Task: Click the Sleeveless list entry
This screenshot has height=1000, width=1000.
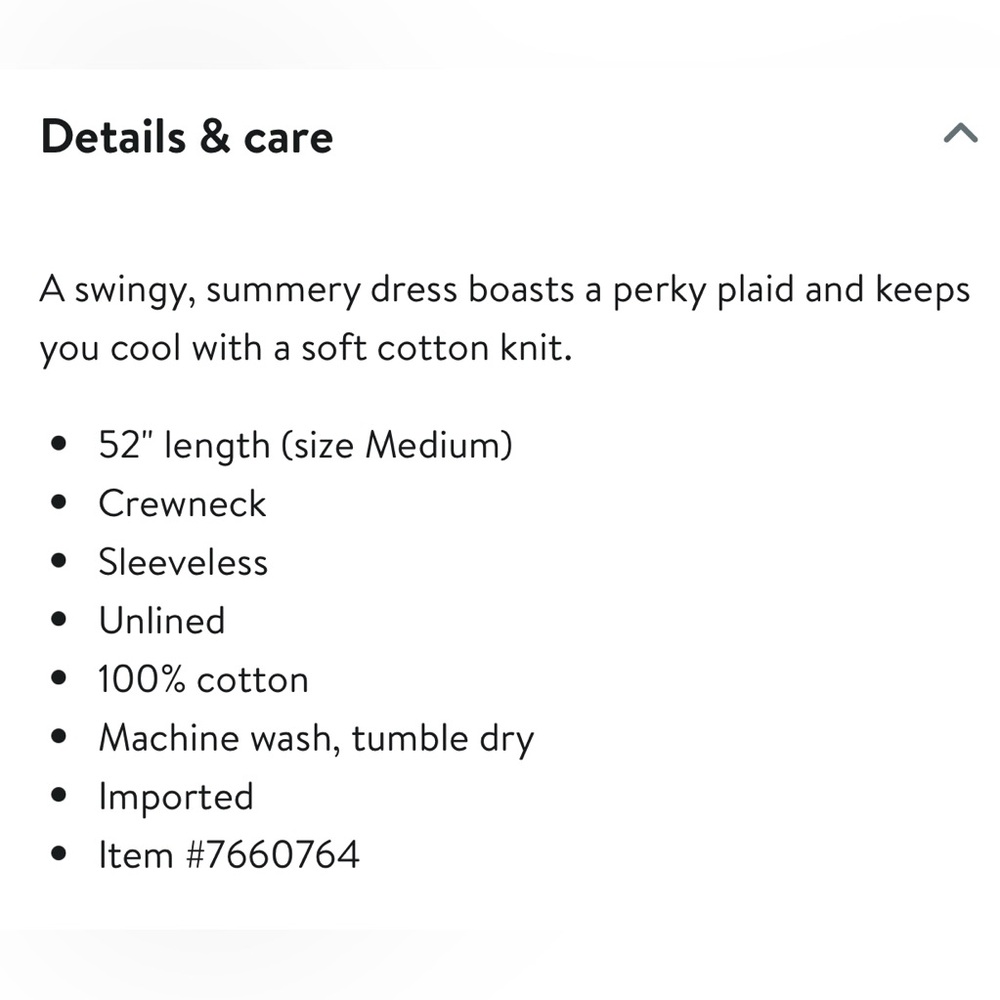Action: coord(183,562)
